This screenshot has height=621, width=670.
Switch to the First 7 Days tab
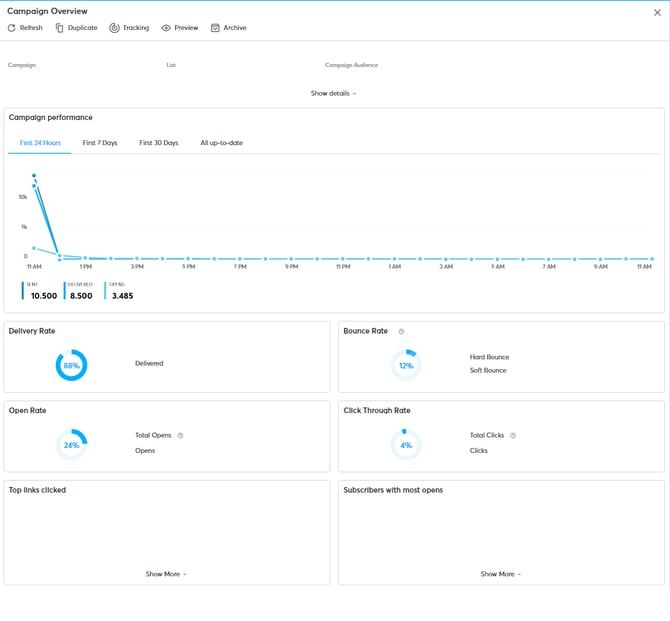(100, 143)
